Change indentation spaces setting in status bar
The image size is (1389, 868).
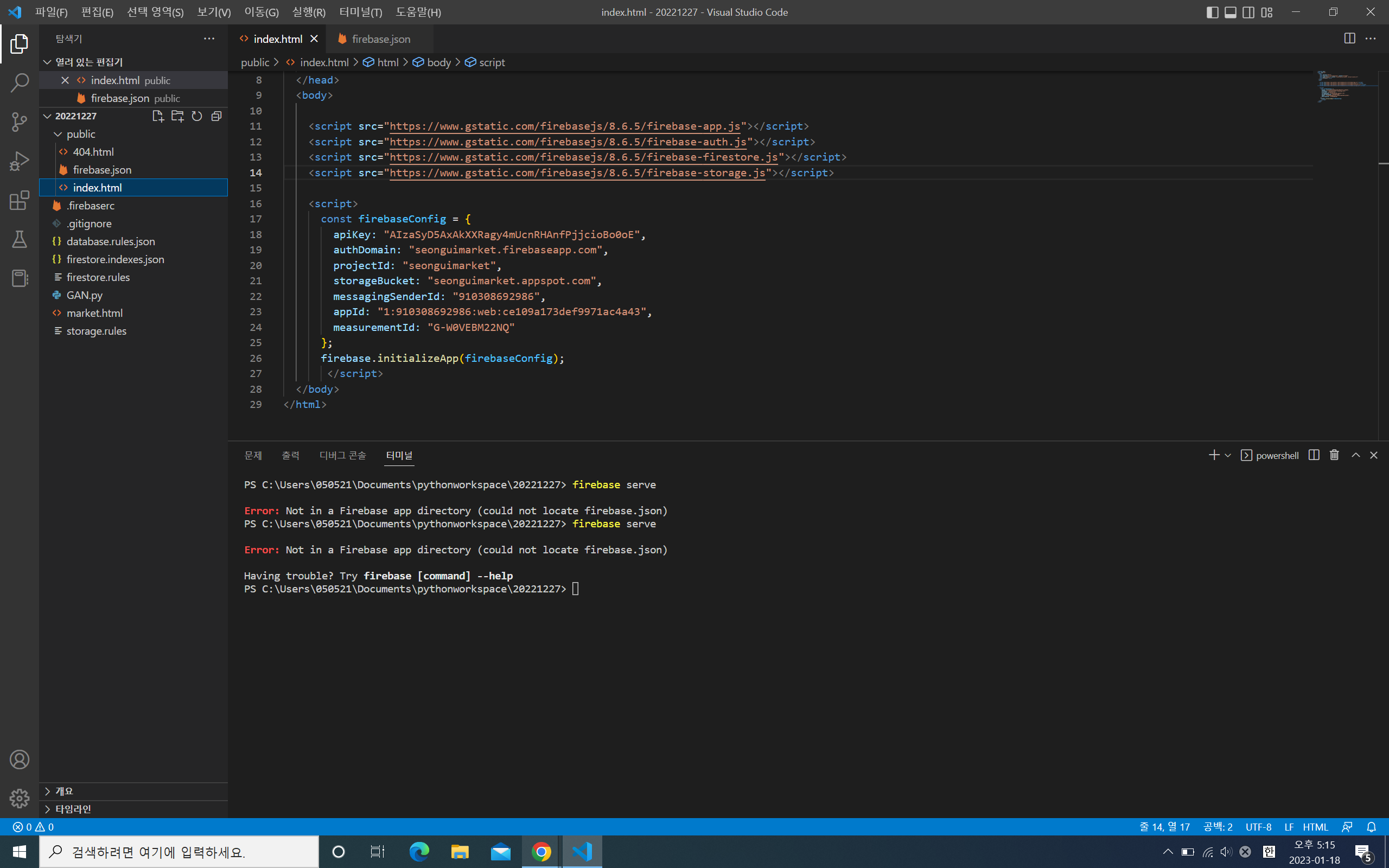(1218, 827)
